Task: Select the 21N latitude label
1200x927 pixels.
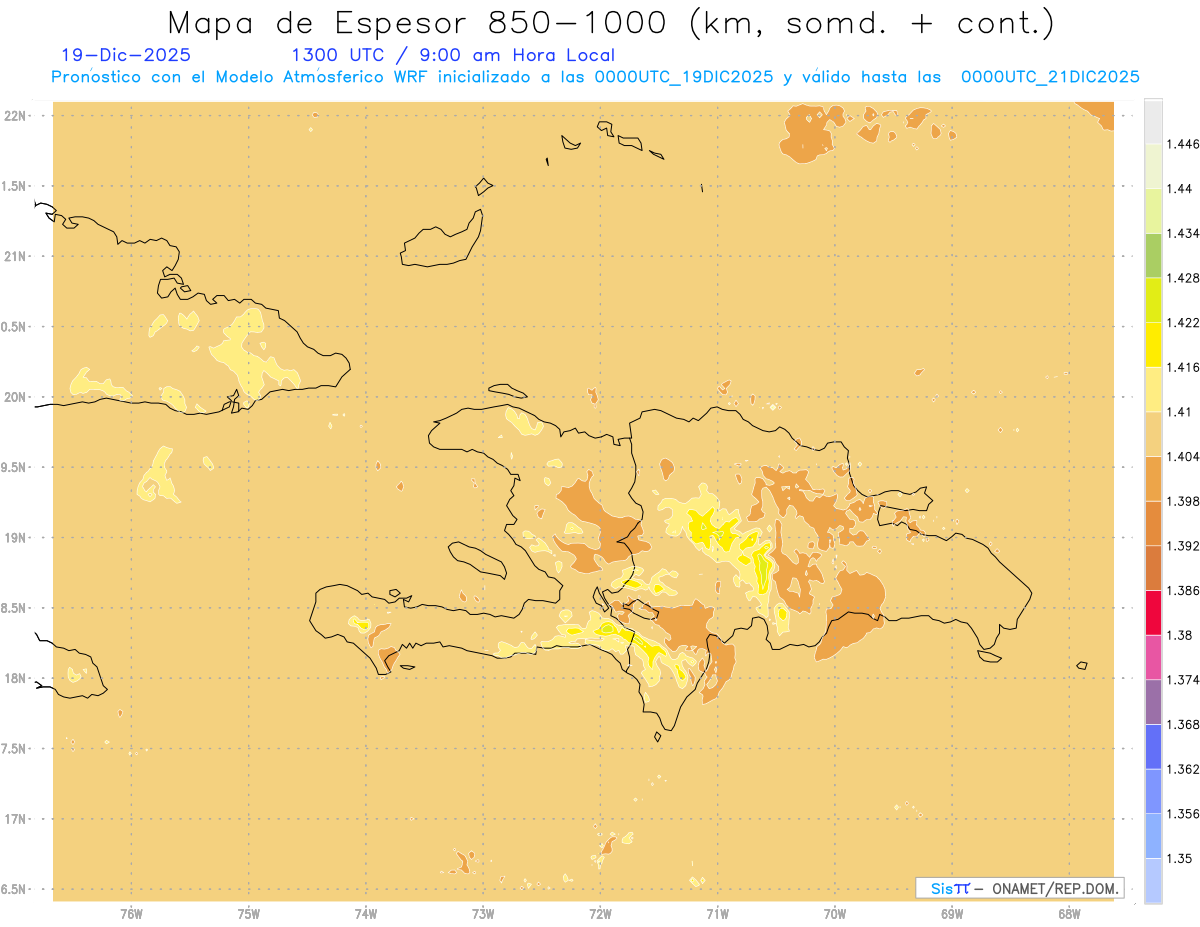Action: click(x=16, y=256)
